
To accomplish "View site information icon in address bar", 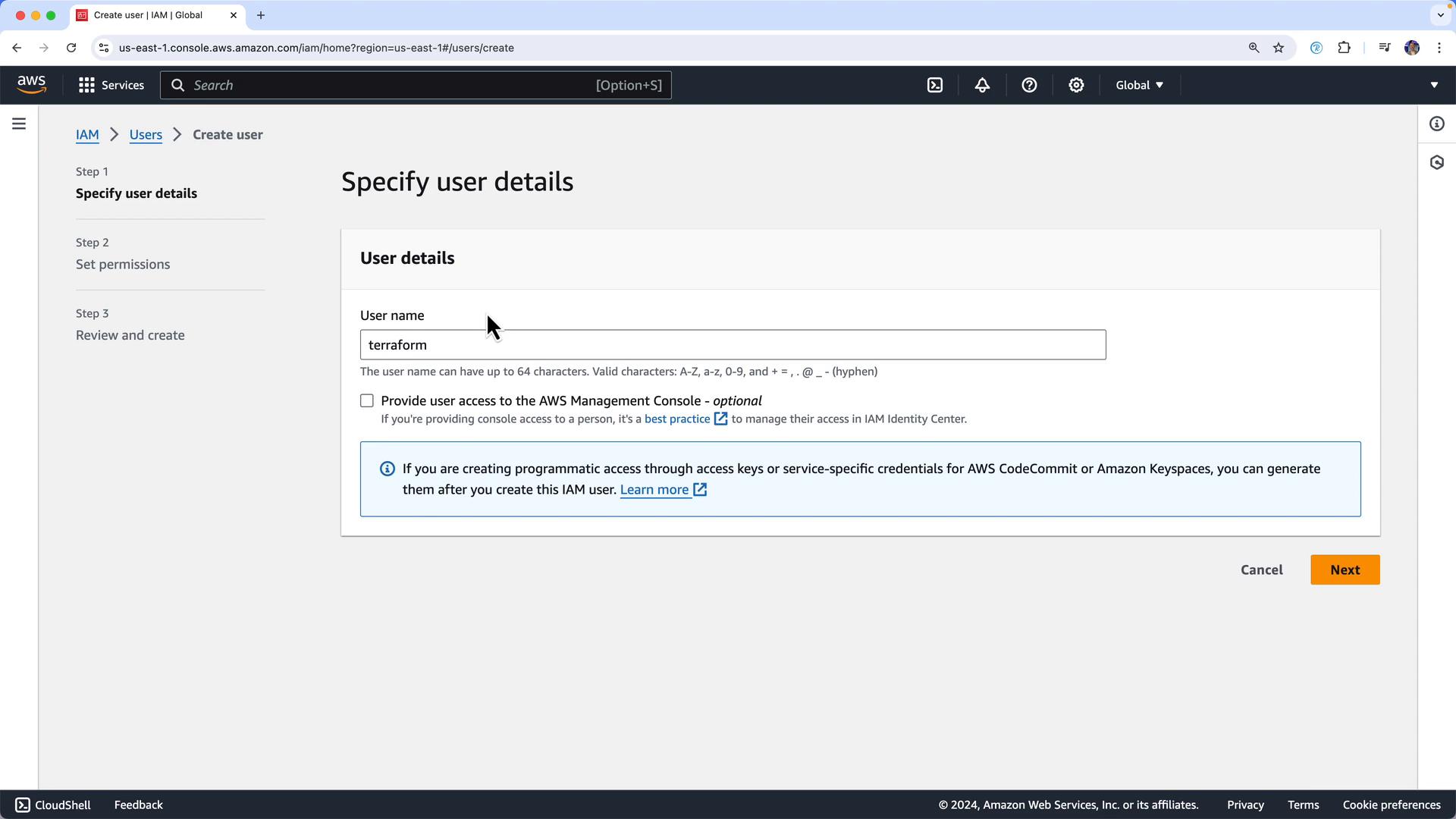I will 104,48.
